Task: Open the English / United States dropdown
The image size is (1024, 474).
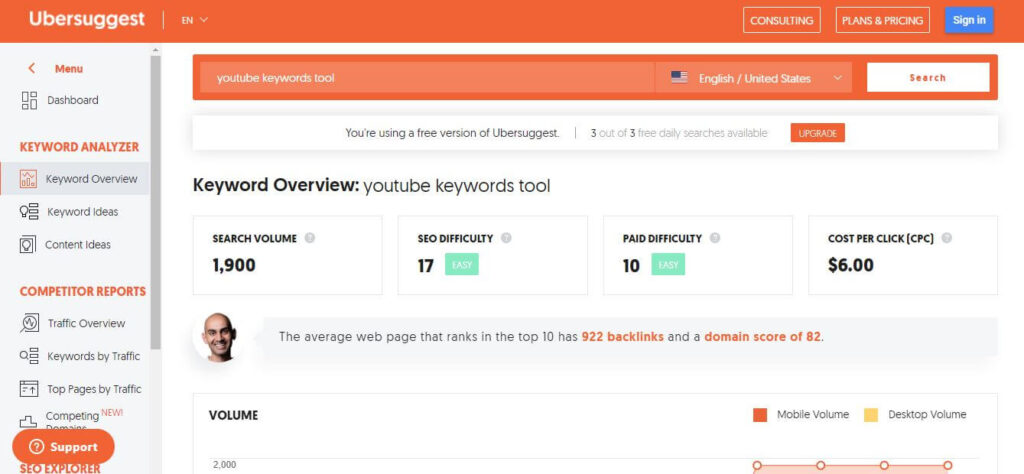Action: click(x=754, y=78)
